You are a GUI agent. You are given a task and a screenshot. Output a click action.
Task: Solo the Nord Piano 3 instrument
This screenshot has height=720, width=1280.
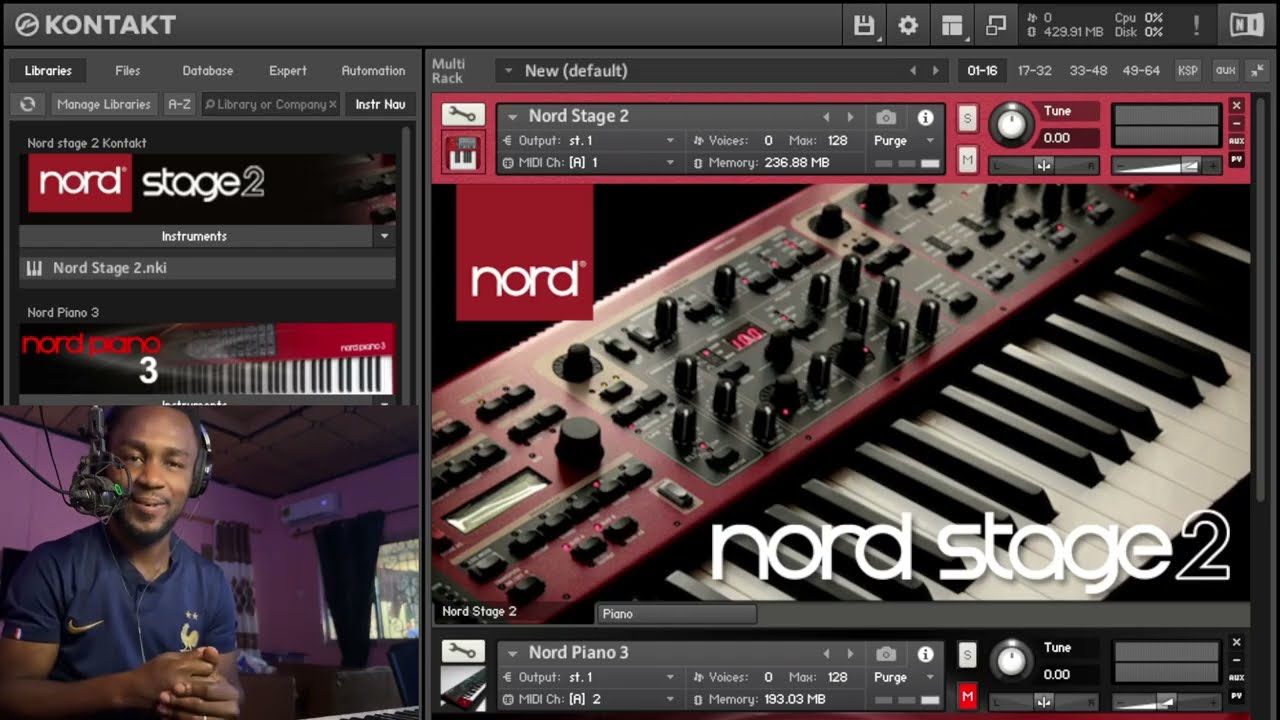point(967,655)
